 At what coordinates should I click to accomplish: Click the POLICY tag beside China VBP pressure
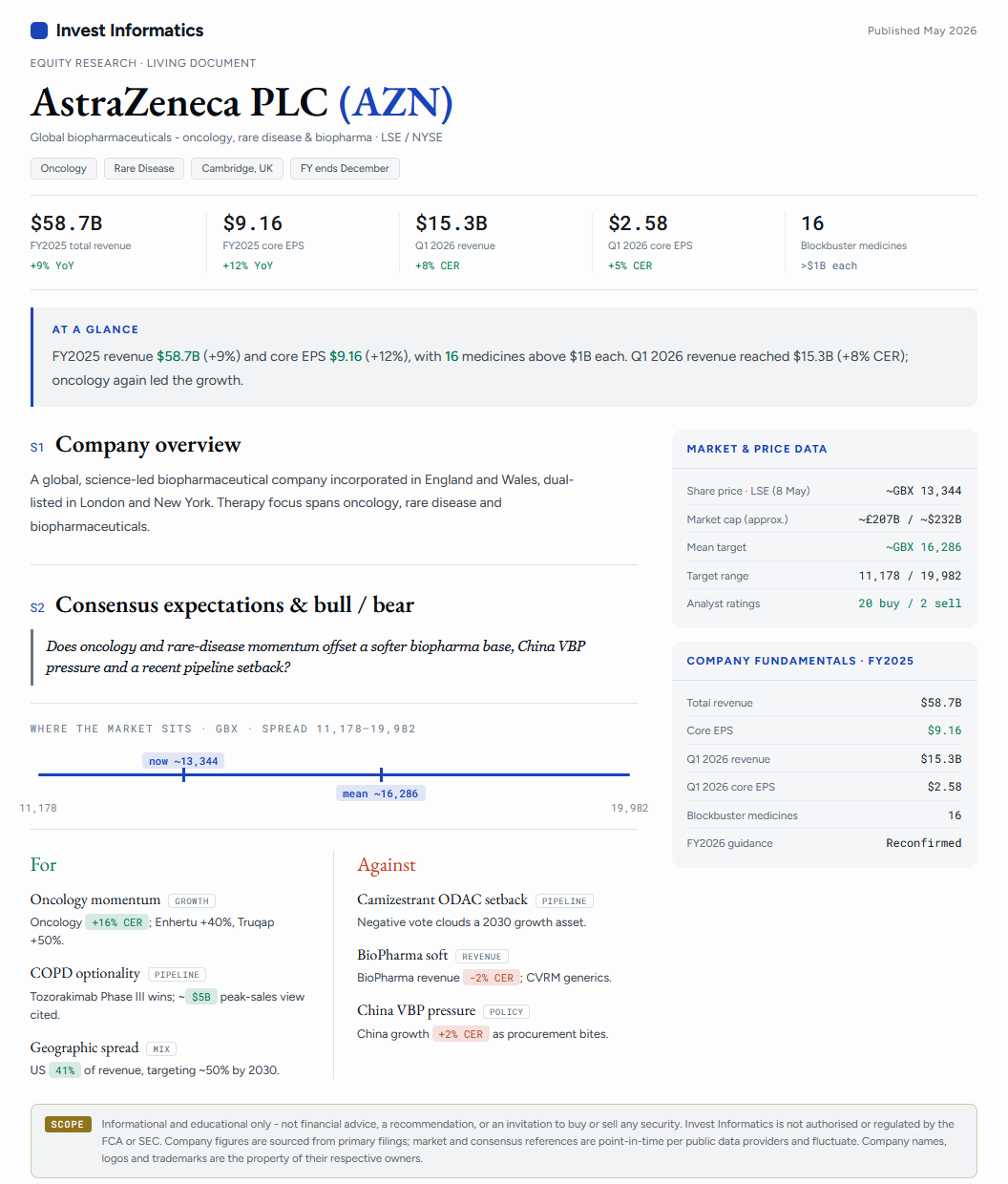click(x=506, y=1011)
